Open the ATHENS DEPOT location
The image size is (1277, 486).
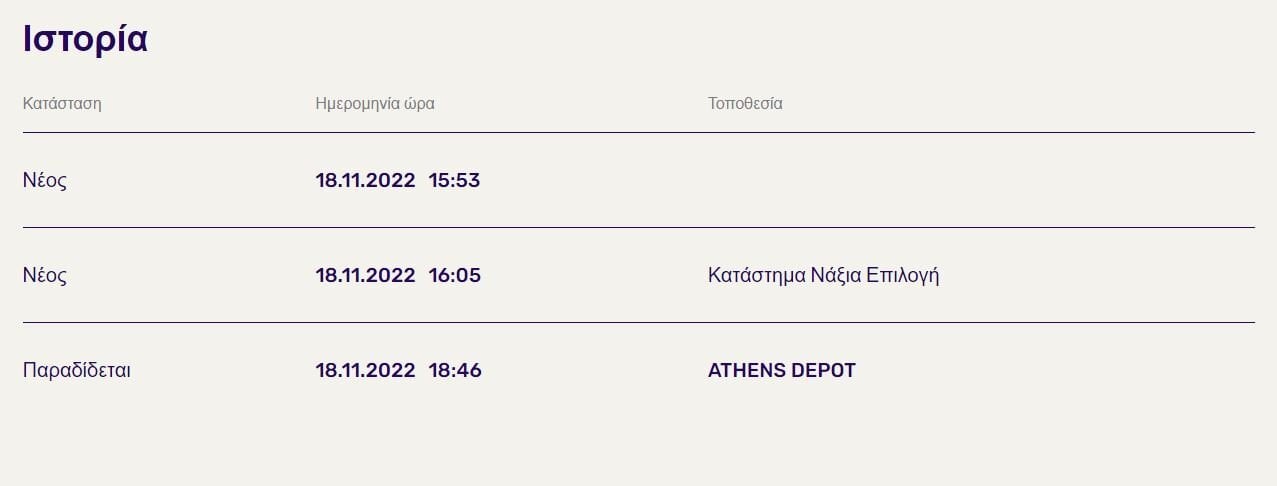(x=782, y=370)
